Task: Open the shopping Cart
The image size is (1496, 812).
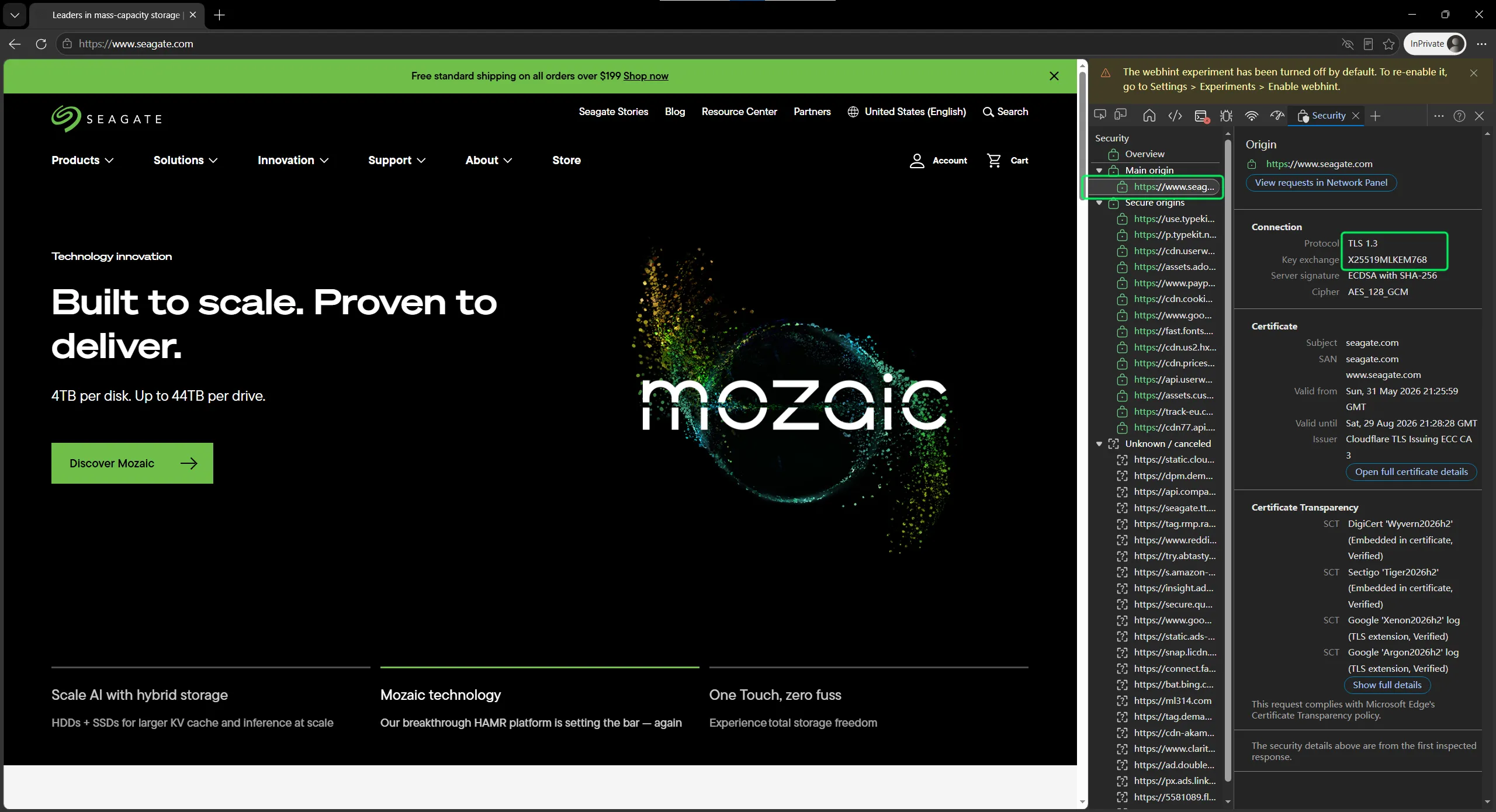Action: pos(1007,160)
